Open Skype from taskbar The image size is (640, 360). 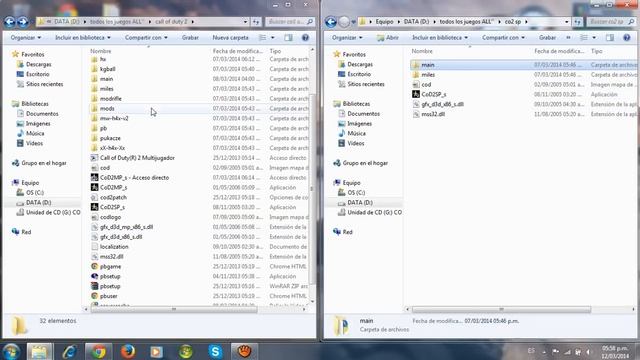215,351
